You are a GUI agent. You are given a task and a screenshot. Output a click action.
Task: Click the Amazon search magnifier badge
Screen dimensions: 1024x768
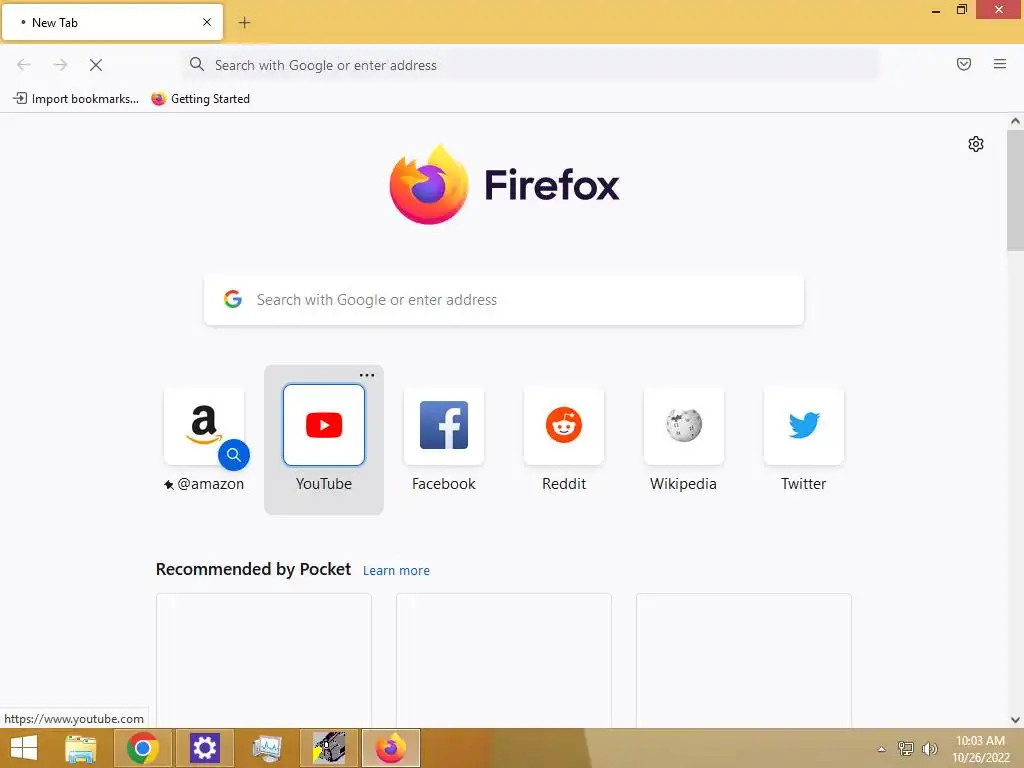click(234, 455)
